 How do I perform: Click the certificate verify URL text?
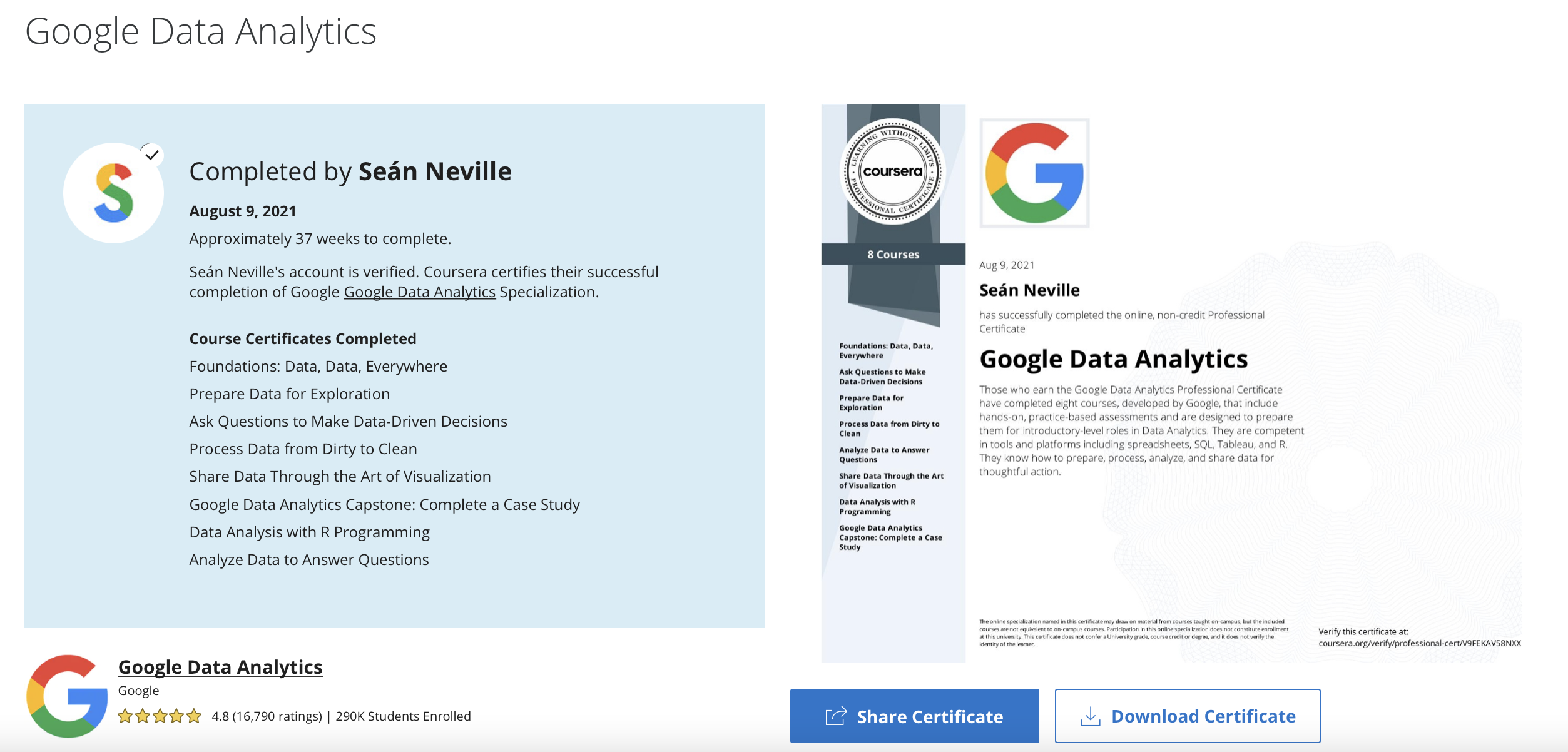1419,643
